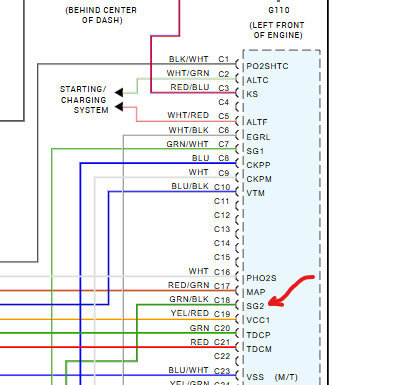Click the EGRL signal name

tap(258, 137)
